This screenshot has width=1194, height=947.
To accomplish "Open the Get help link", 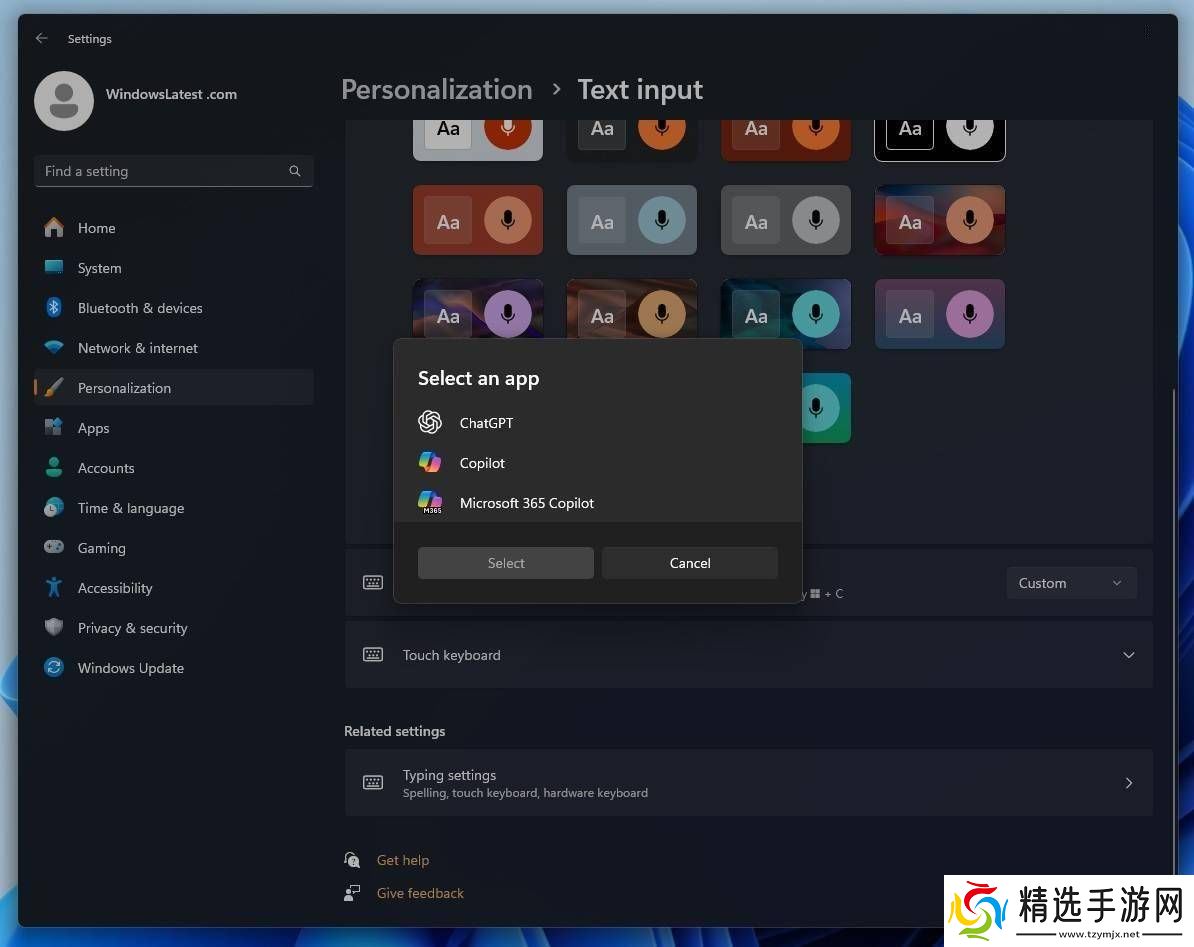I will tap(403, 860).
